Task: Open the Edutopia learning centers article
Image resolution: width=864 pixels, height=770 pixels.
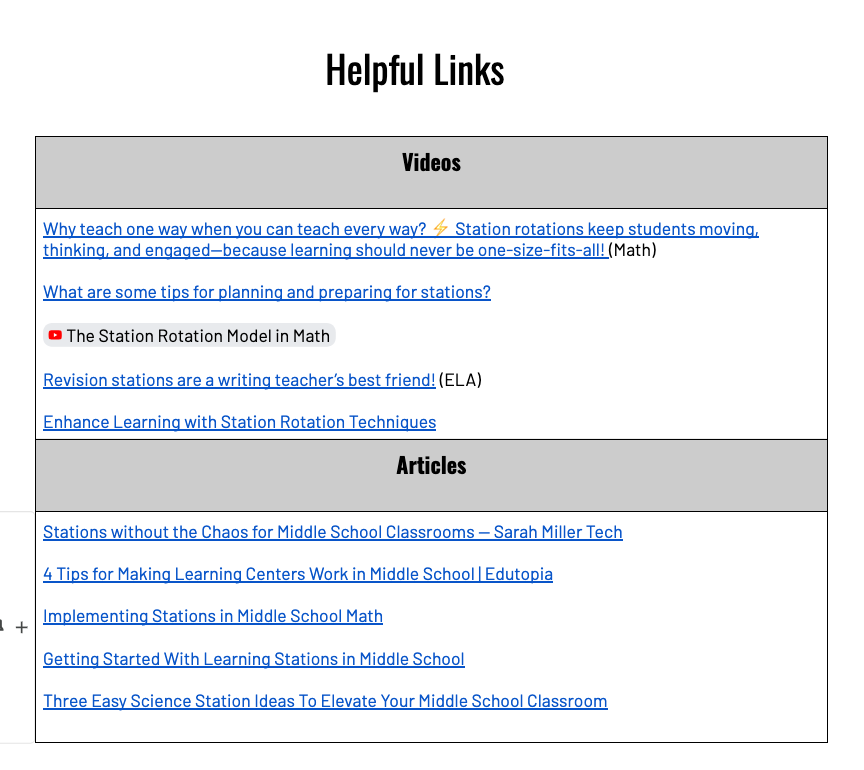Action: [x=298, y=574]
